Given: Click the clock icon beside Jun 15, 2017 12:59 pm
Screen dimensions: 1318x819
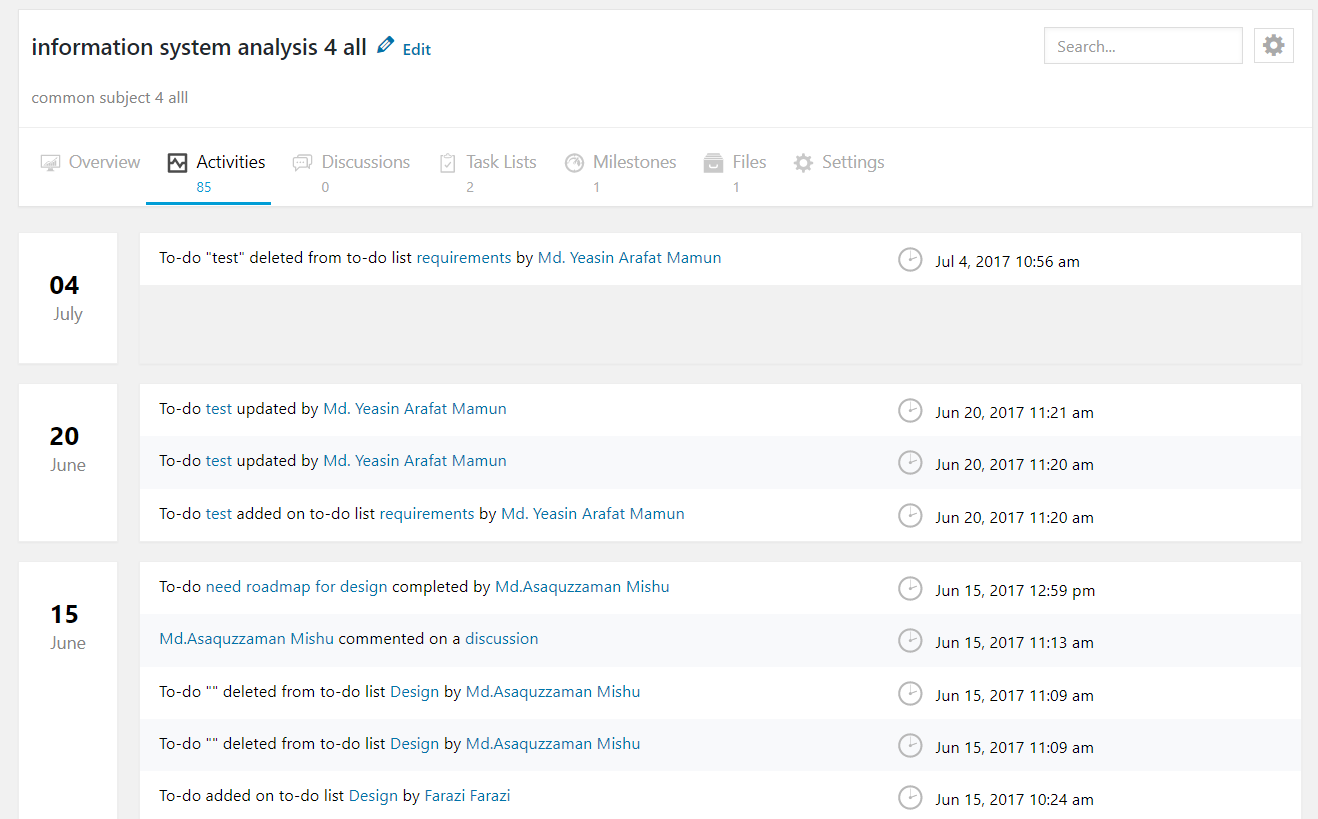Looking at the screenshot, I should point(910,589).
